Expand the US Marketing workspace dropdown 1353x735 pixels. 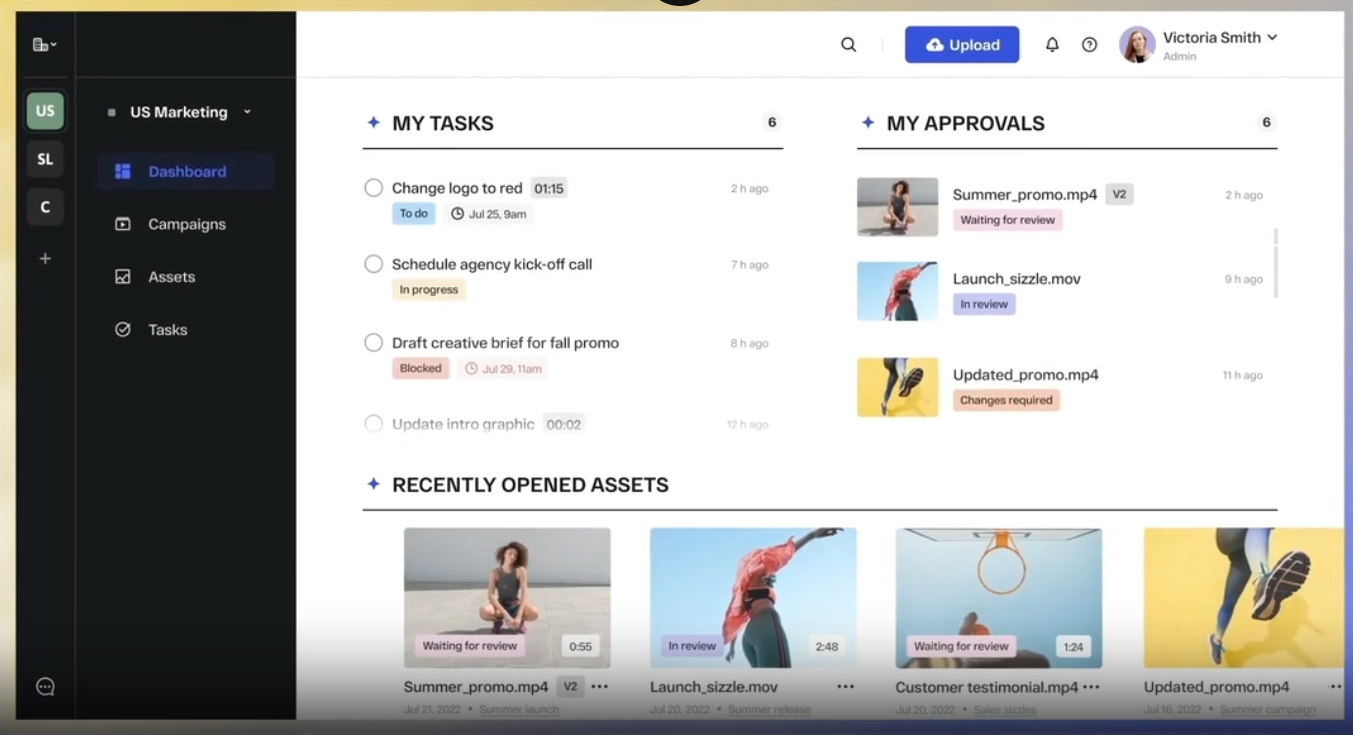coord(248,112)
